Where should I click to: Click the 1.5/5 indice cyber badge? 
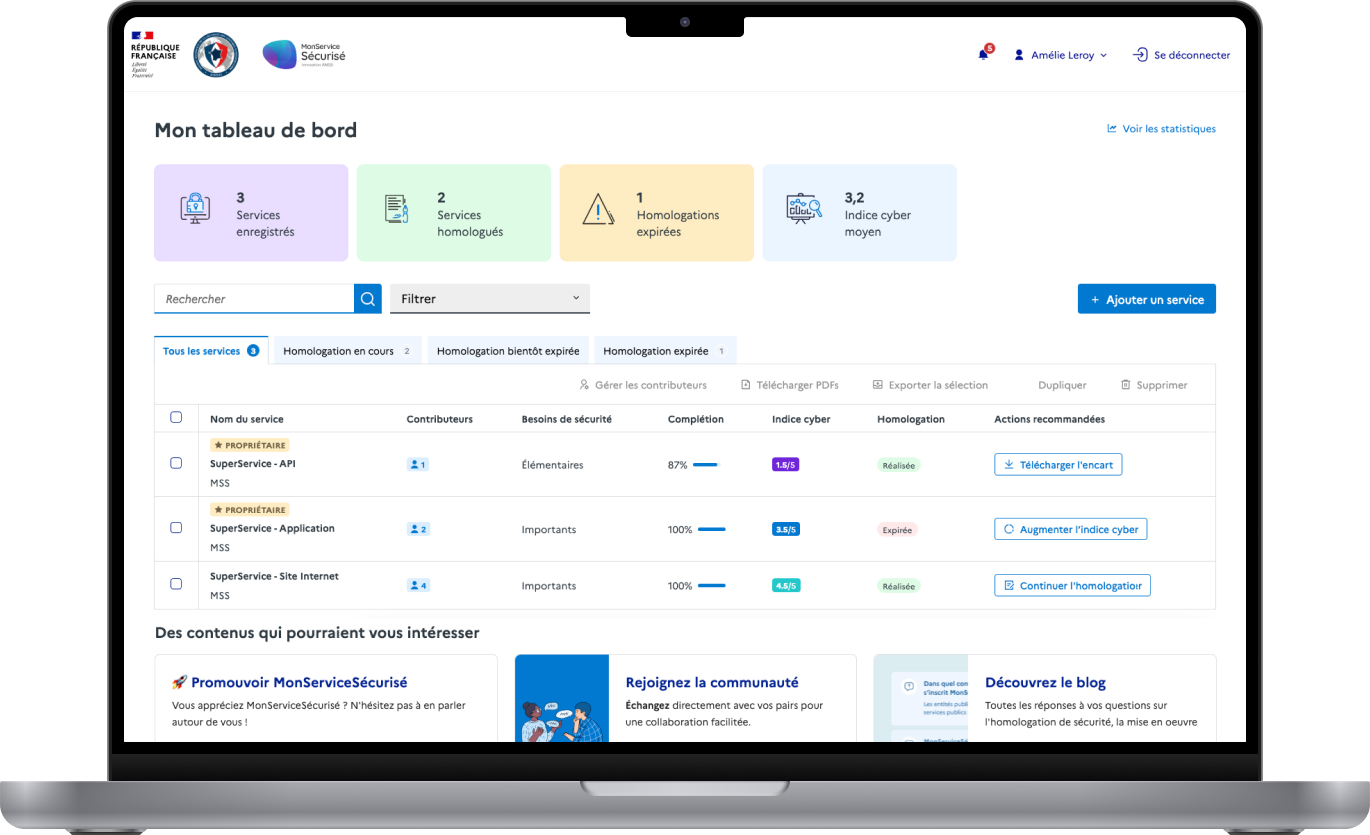(785, 465)
